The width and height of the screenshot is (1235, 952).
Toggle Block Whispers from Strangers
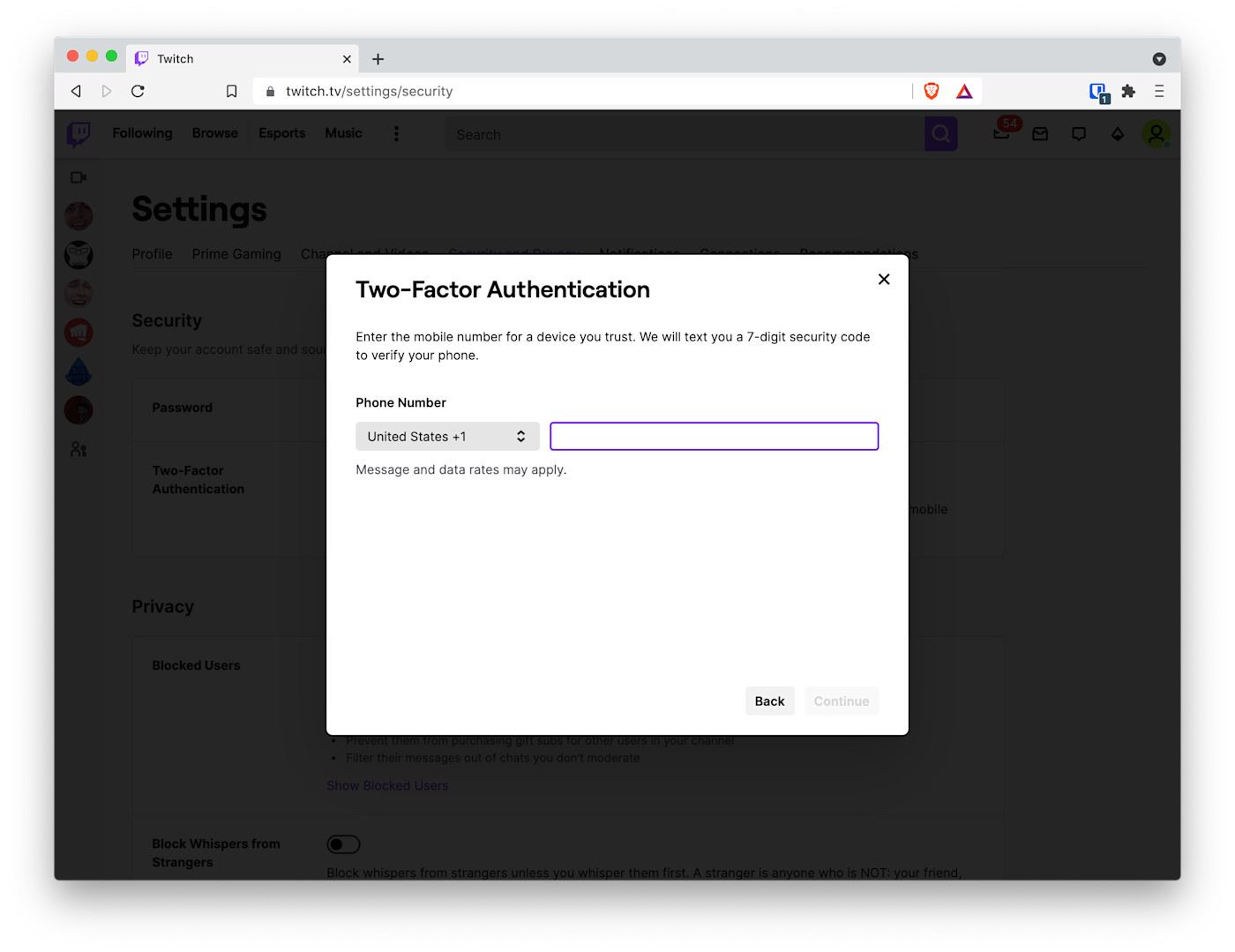[x=343, y=844]
